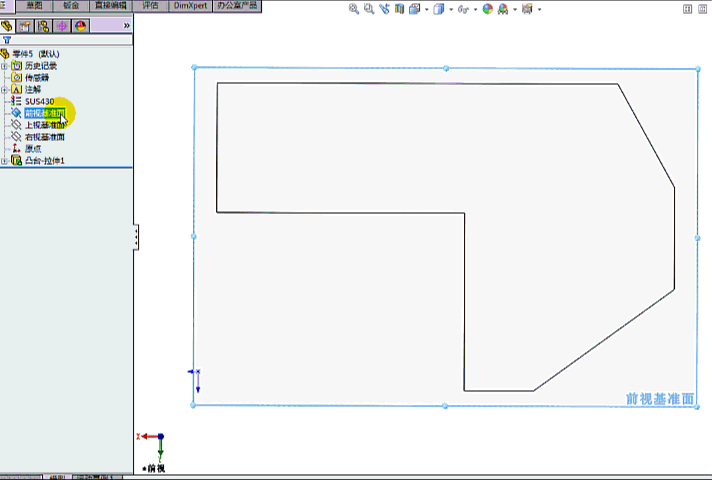Click the SUS430 material icon
This screenshot has height=480, width=712.
(16, 101)
